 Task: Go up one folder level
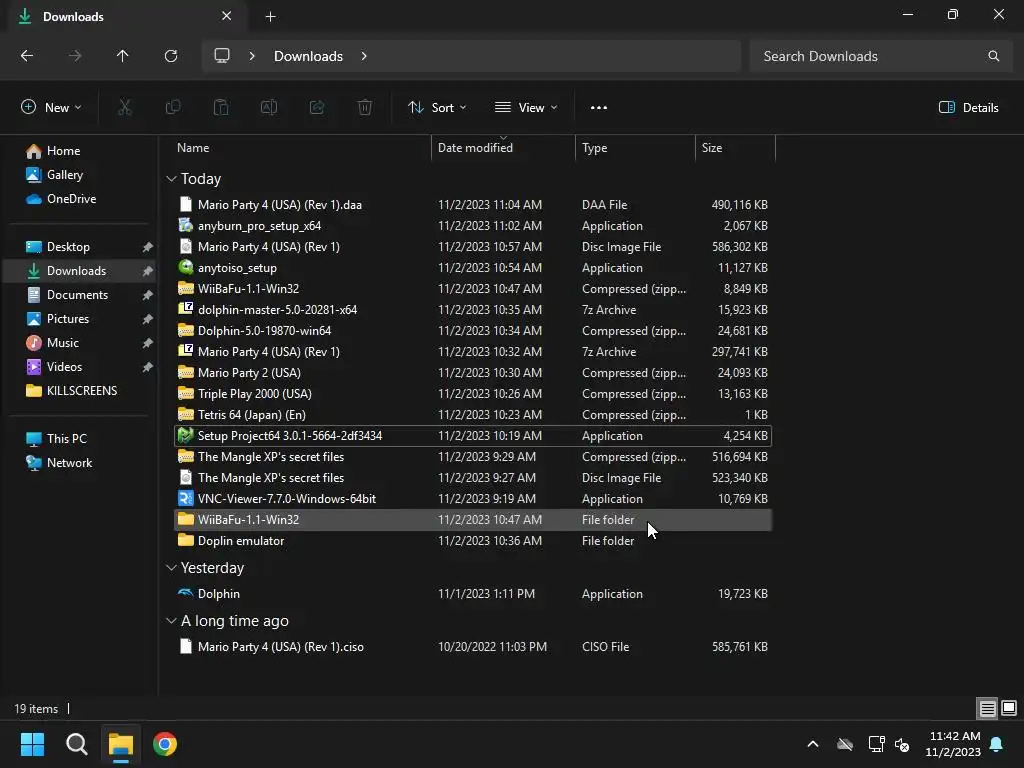[123, 56]
